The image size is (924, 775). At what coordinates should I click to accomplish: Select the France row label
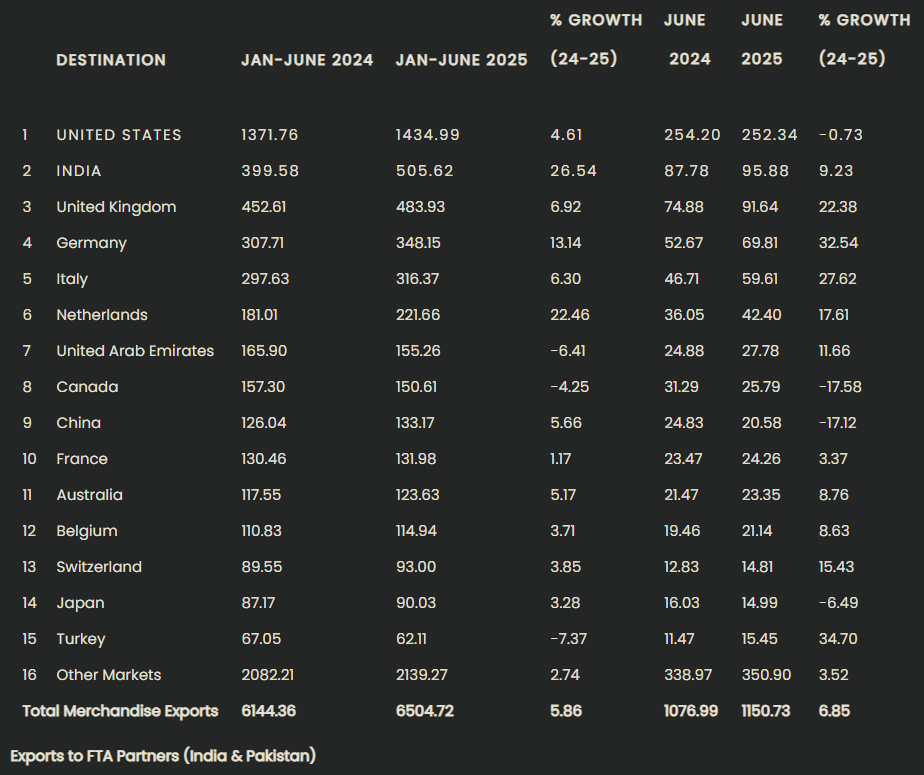[82, 459]
